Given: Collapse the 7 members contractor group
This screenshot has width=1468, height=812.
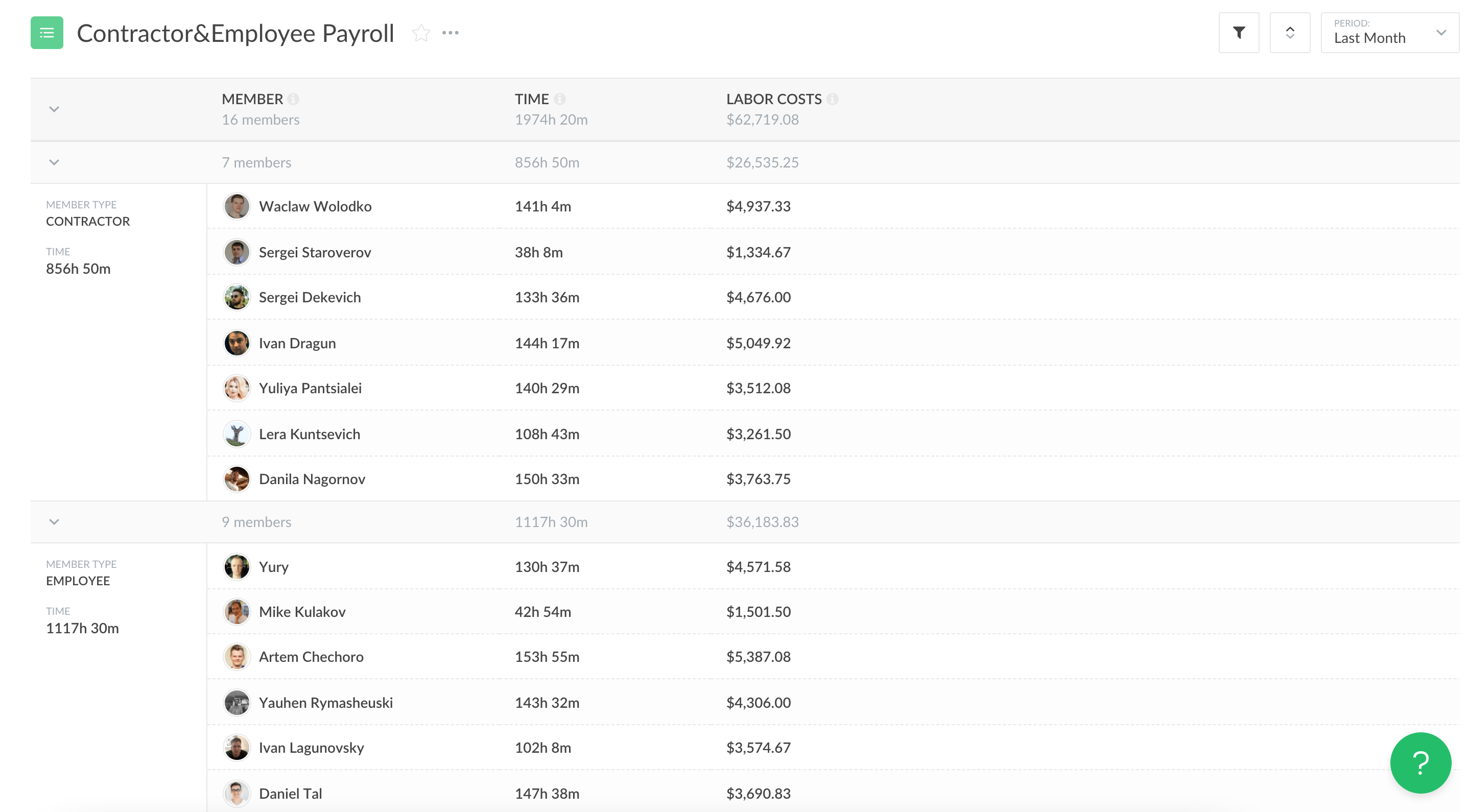Looking at the screenshot, I should [54, 162].
